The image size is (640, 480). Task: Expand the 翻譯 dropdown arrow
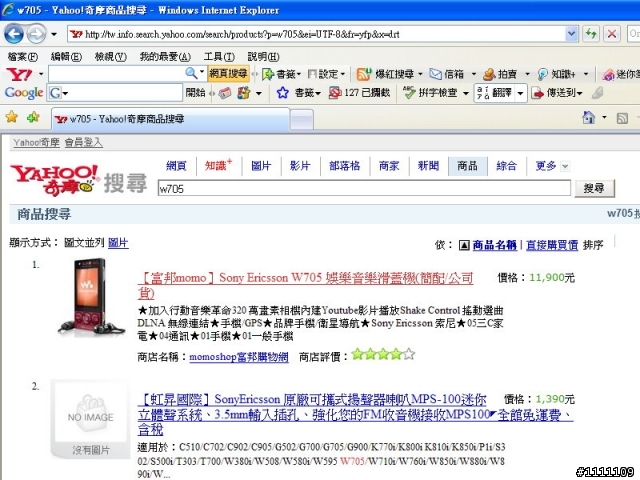click(x=520, y=93)
